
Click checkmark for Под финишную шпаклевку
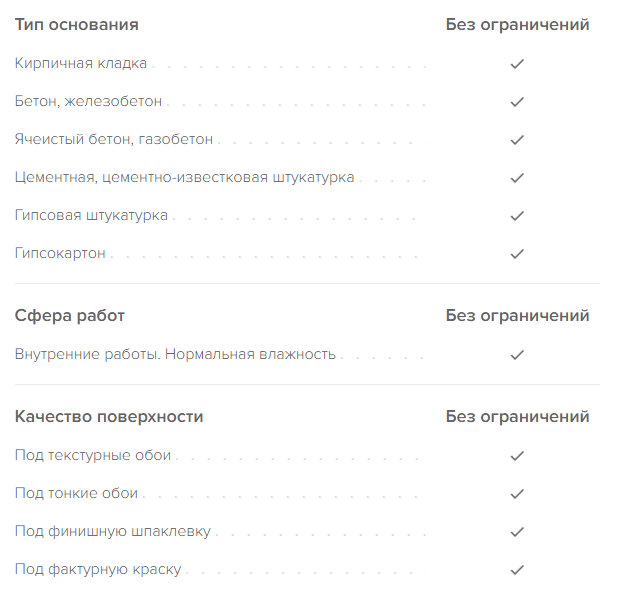click(517, 532)
